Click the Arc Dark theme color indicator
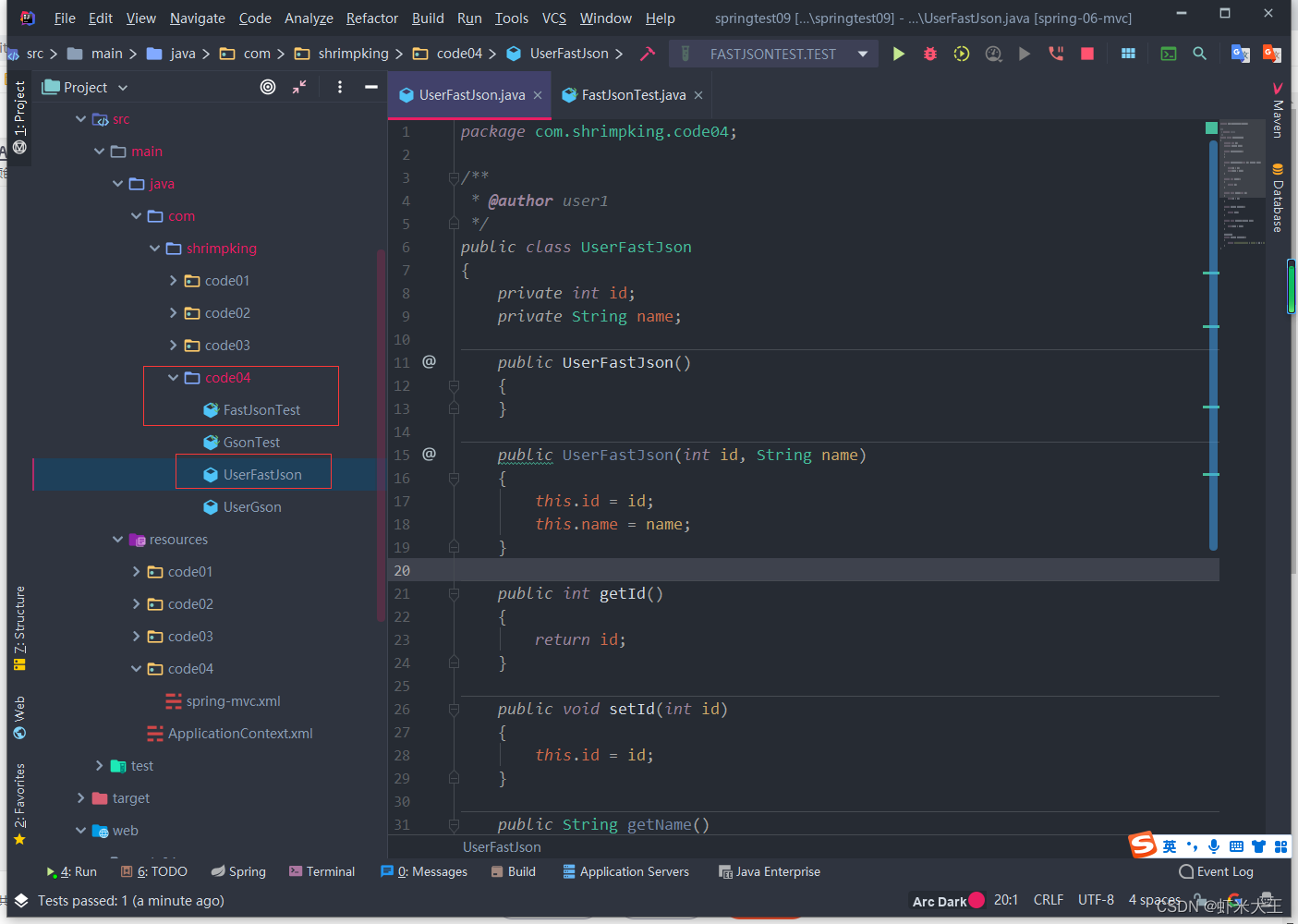The width and height of the screenshot is (1298, 924). pyautogui.click(x=975, y=900)
